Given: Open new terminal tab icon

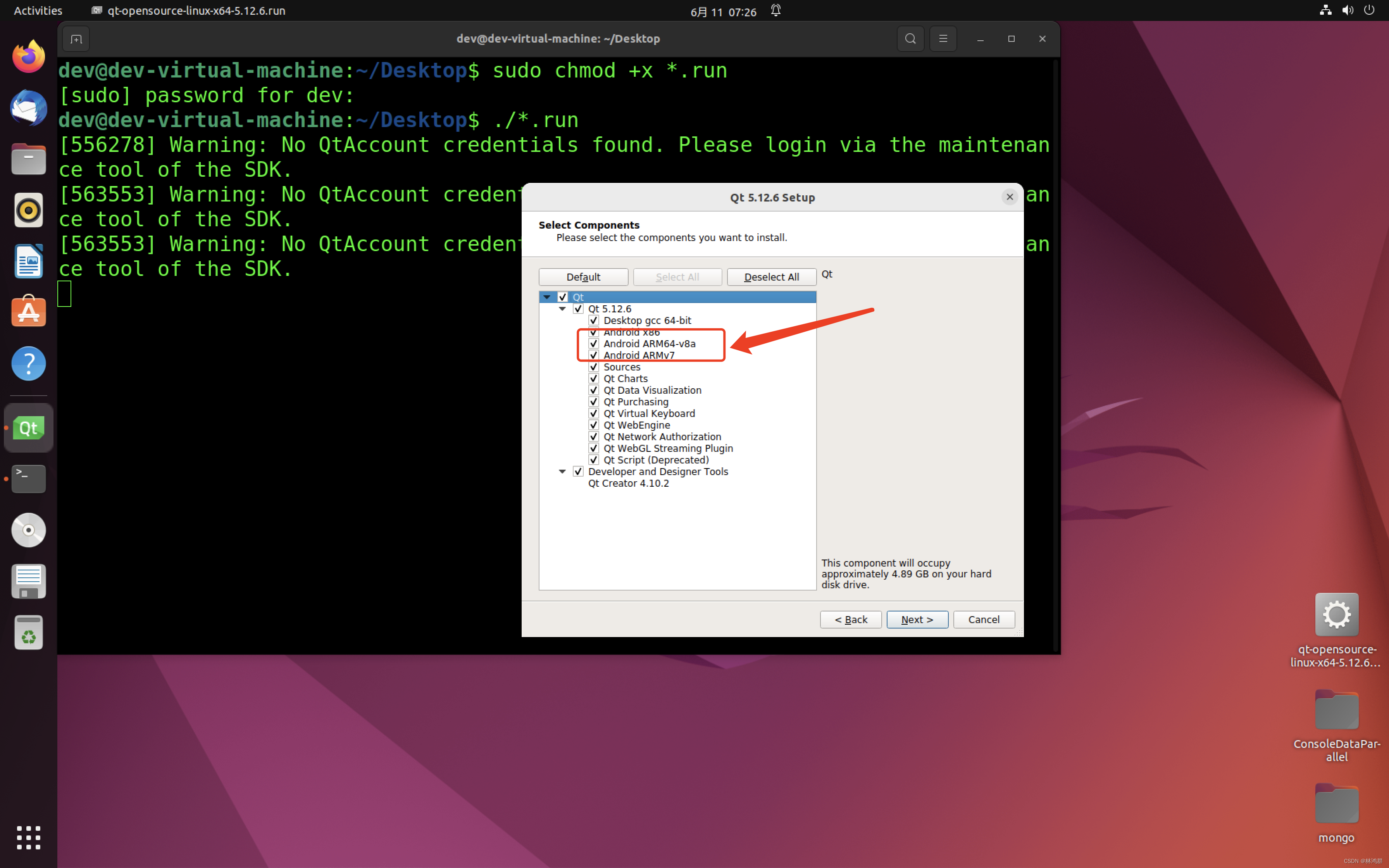Looking at the screenshot, I should pos(76,39).
